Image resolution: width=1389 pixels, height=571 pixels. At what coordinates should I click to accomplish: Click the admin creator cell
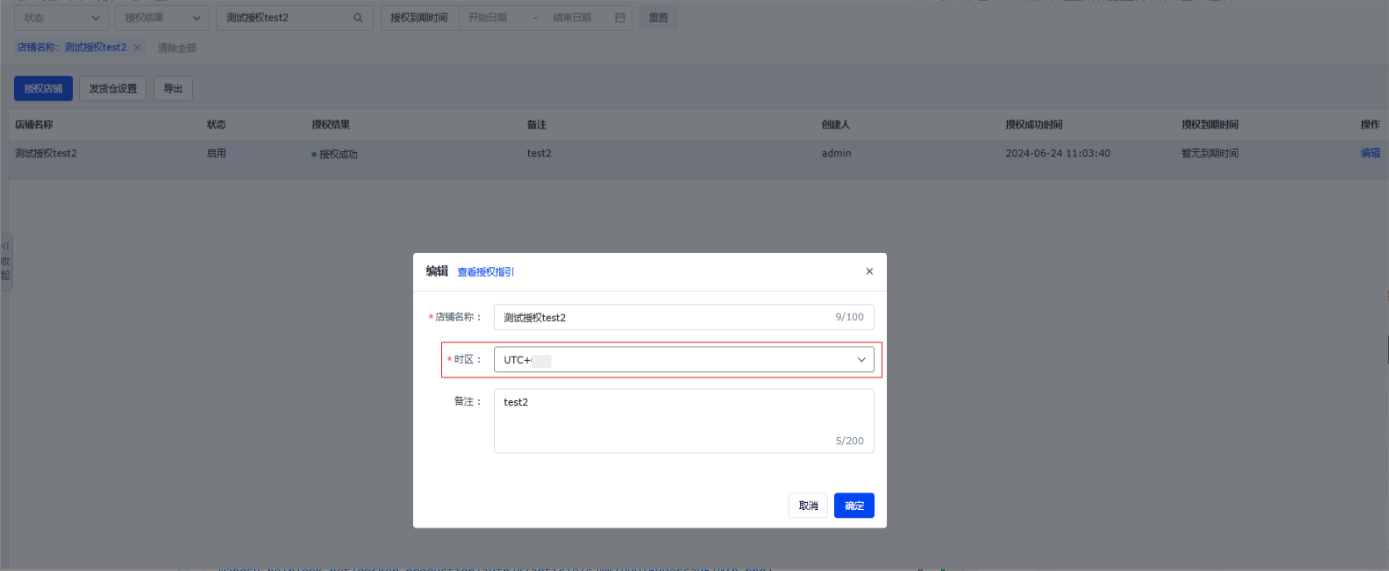tap(837, 153)
